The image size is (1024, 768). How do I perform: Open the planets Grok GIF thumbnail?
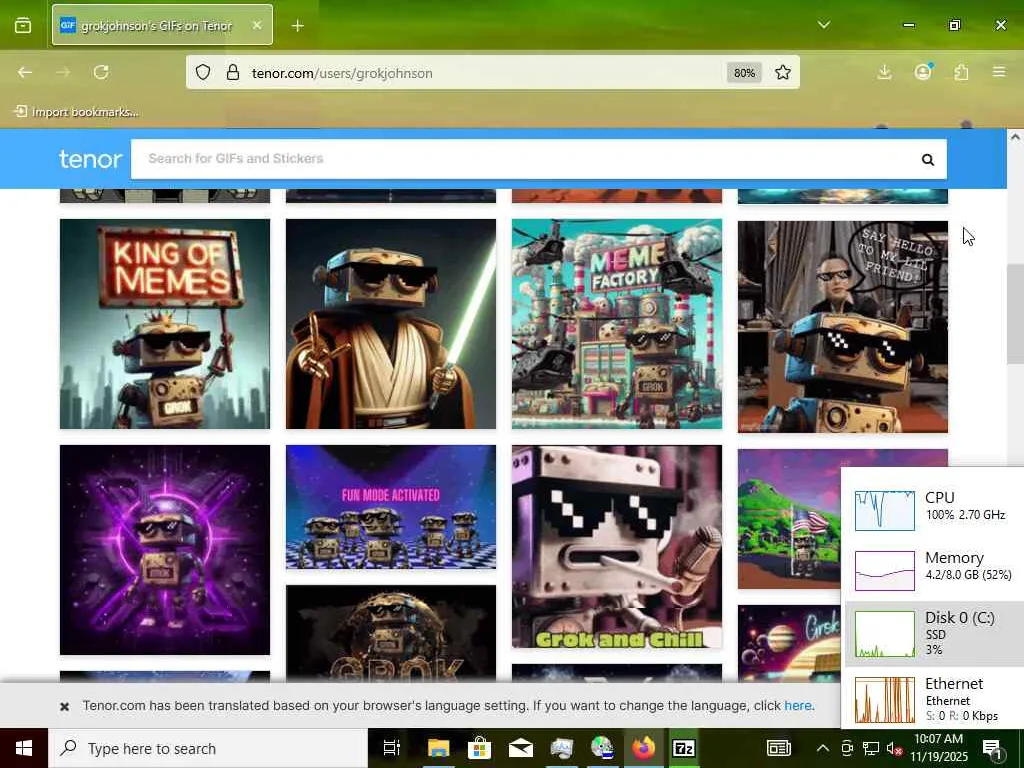coord(789,643)
